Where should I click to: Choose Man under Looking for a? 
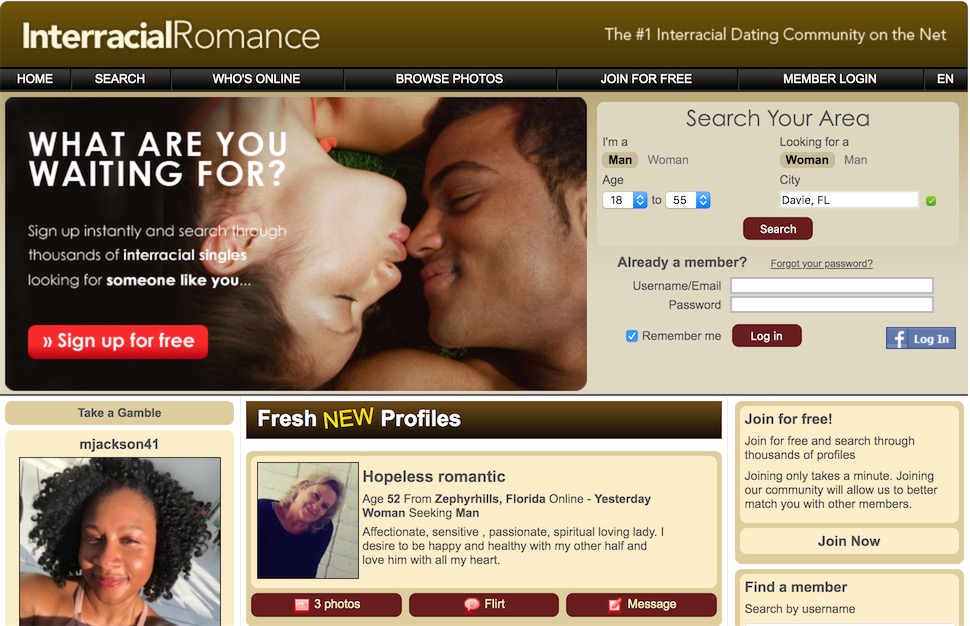[x=856, y=160]
